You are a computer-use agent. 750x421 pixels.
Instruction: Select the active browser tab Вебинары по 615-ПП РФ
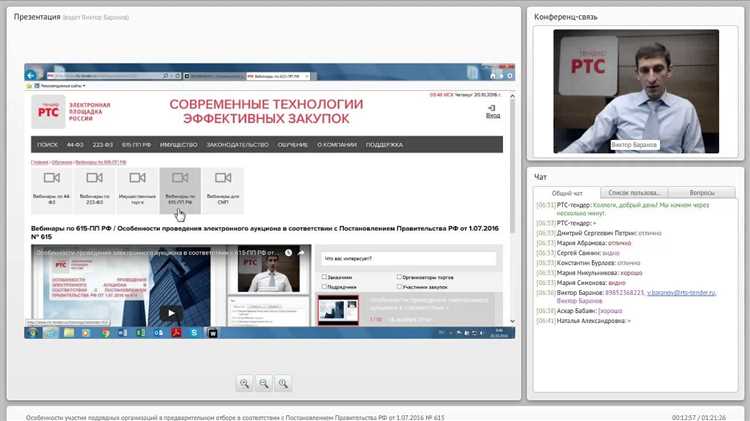point(278,76)
